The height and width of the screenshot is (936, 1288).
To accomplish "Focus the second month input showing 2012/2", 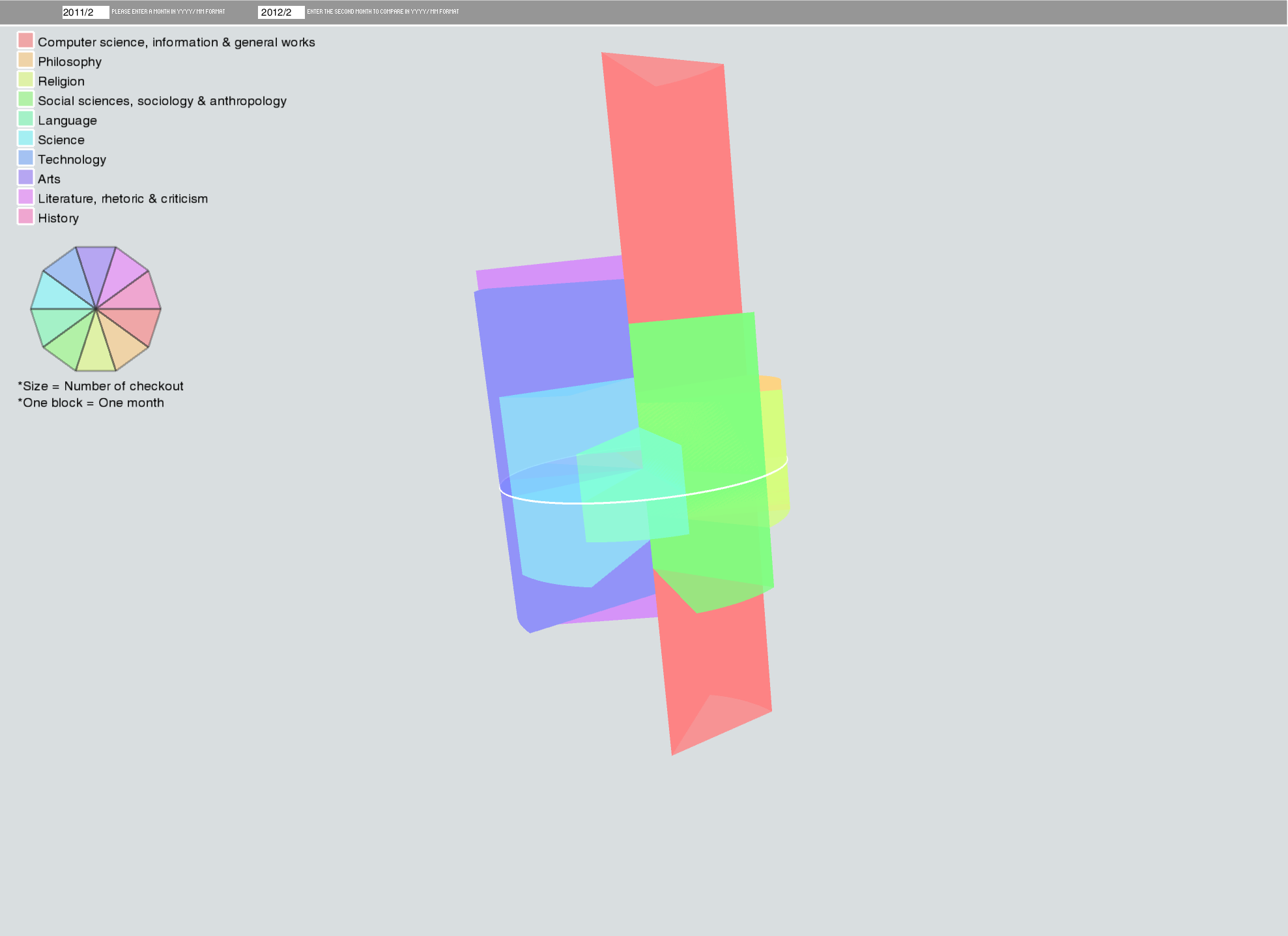I will pyautogui.click(x=281, y=12).
